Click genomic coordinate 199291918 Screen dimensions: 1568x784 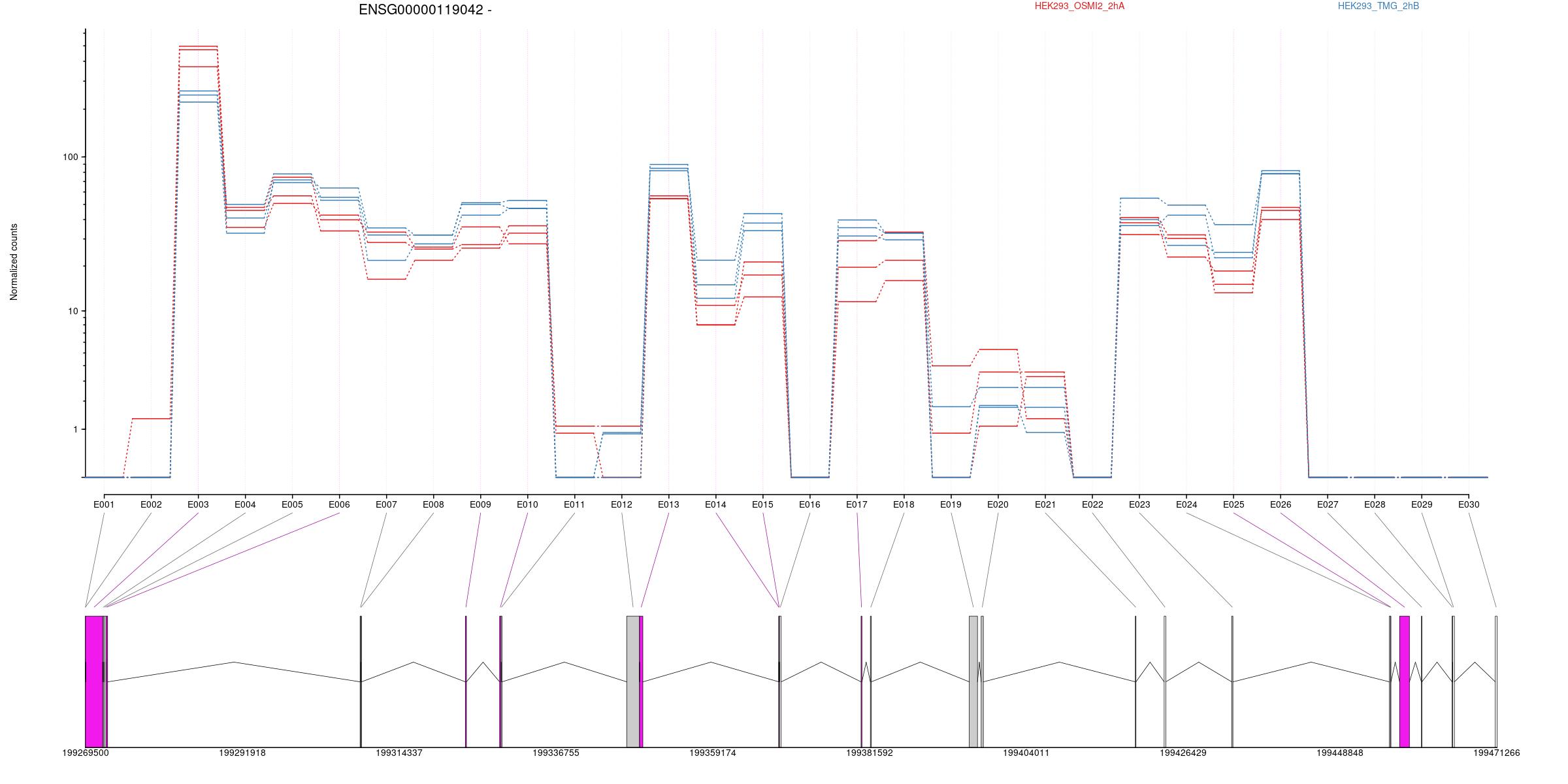click(242, 753)
